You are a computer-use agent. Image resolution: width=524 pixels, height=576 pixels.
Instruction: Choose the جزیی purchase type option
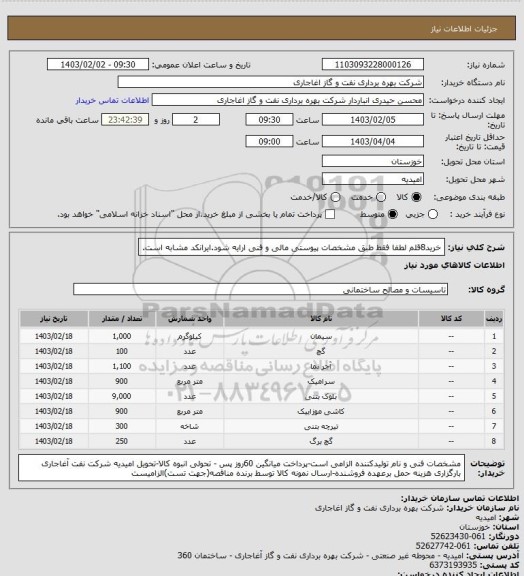(x=433, y=214)
